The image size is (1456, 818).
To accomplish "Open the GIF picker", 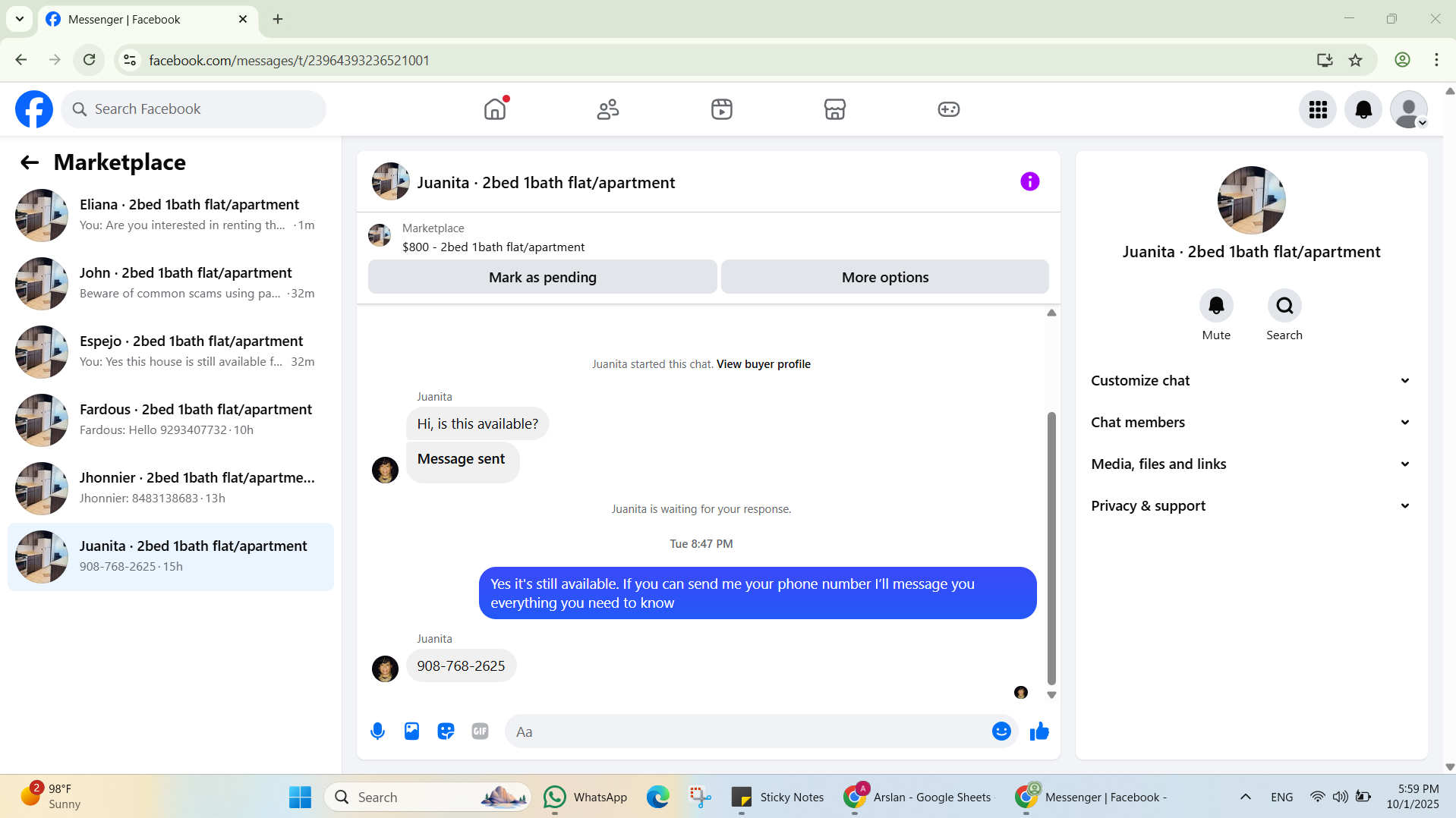I will point(480,731).
